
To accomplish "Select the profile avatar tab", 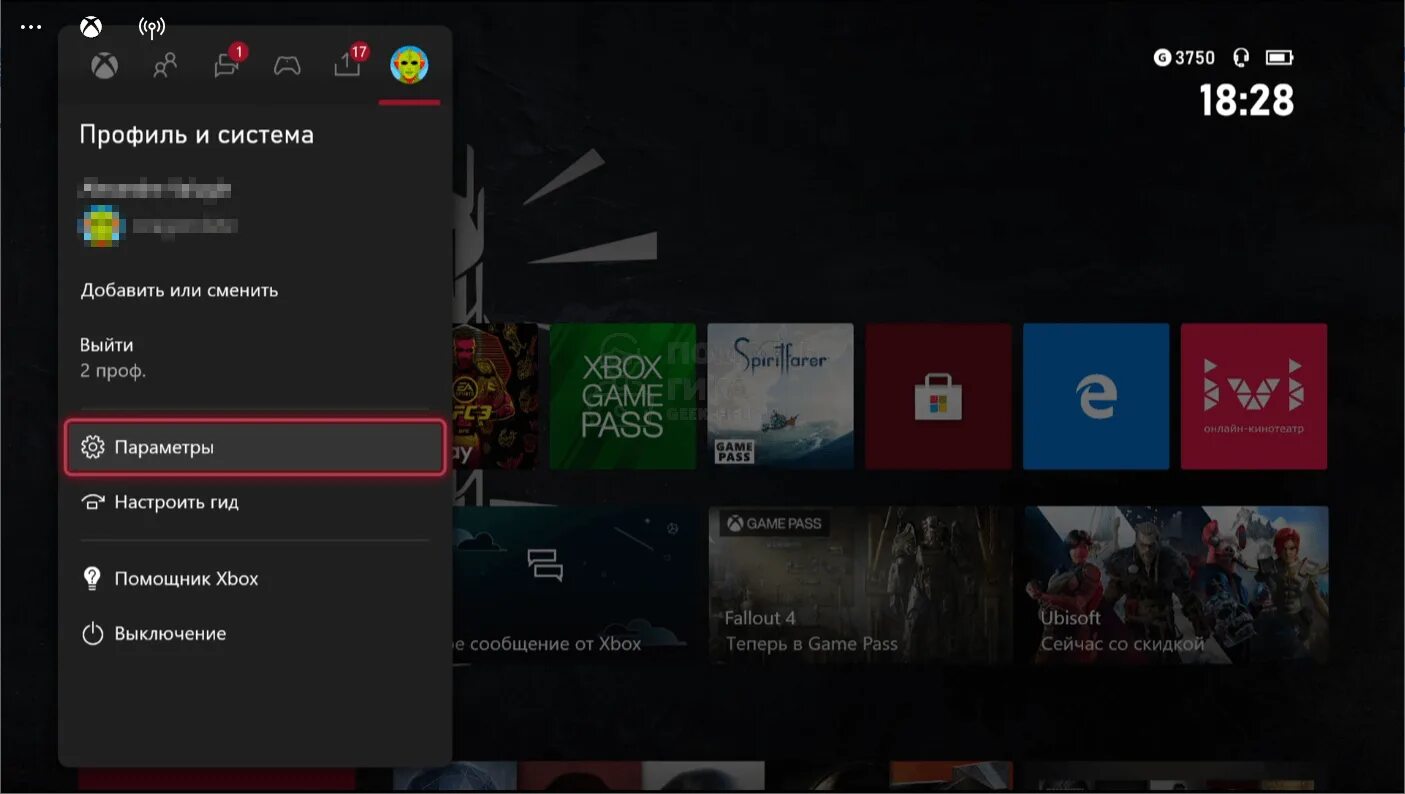I will pyautogui.click(x=409, y=65).
